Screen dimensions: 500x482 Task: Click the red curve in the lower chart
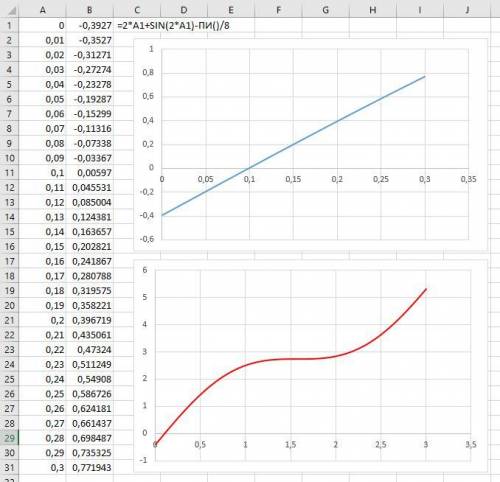coord(290,359)
